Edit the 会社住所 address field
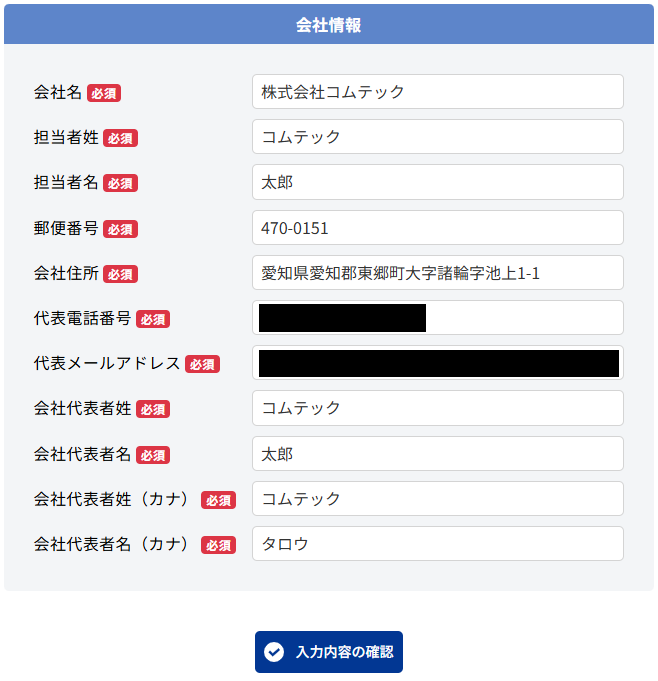The height and width of the screenshot is (681, 658). point(437,273)
